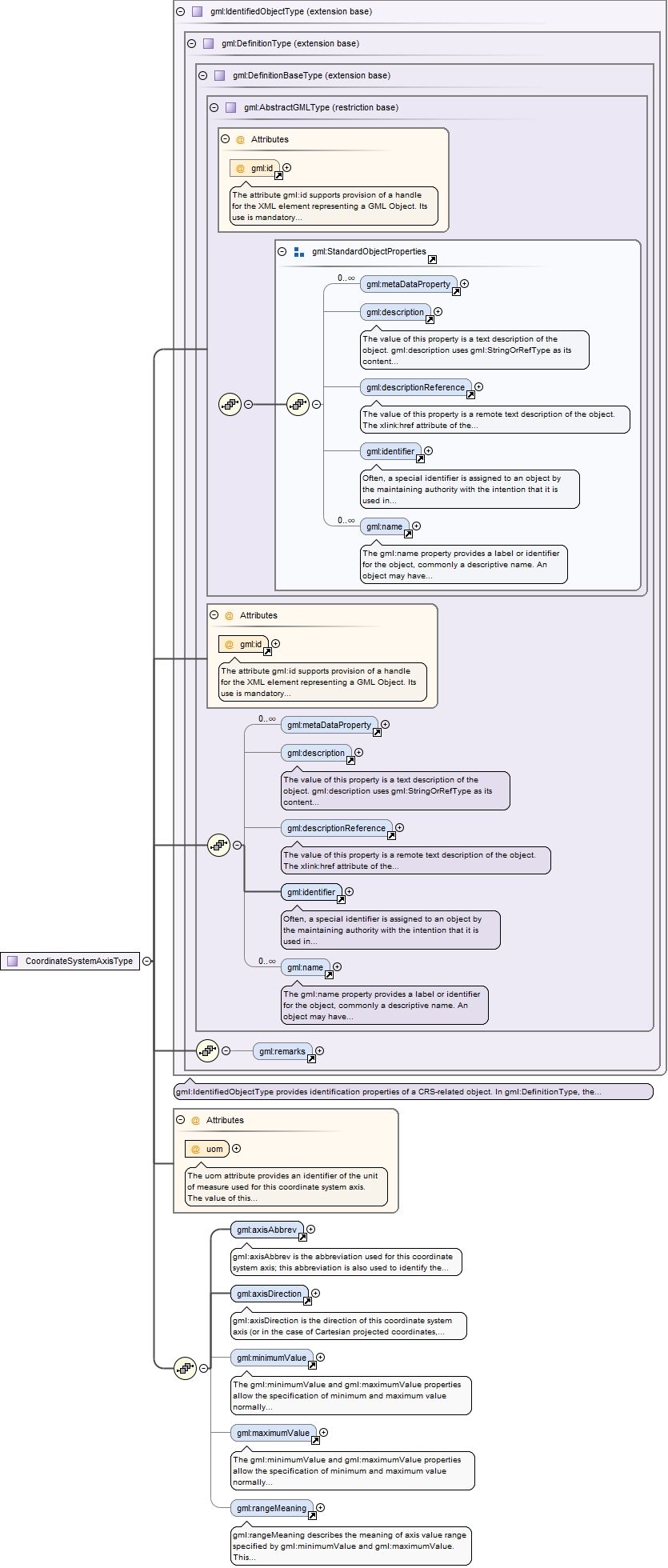This screenshot has width=668, height=1568.
Task: Expand gml:minimumValue using its plus button
Action: pyautogui.click(x=321, y=1357)
